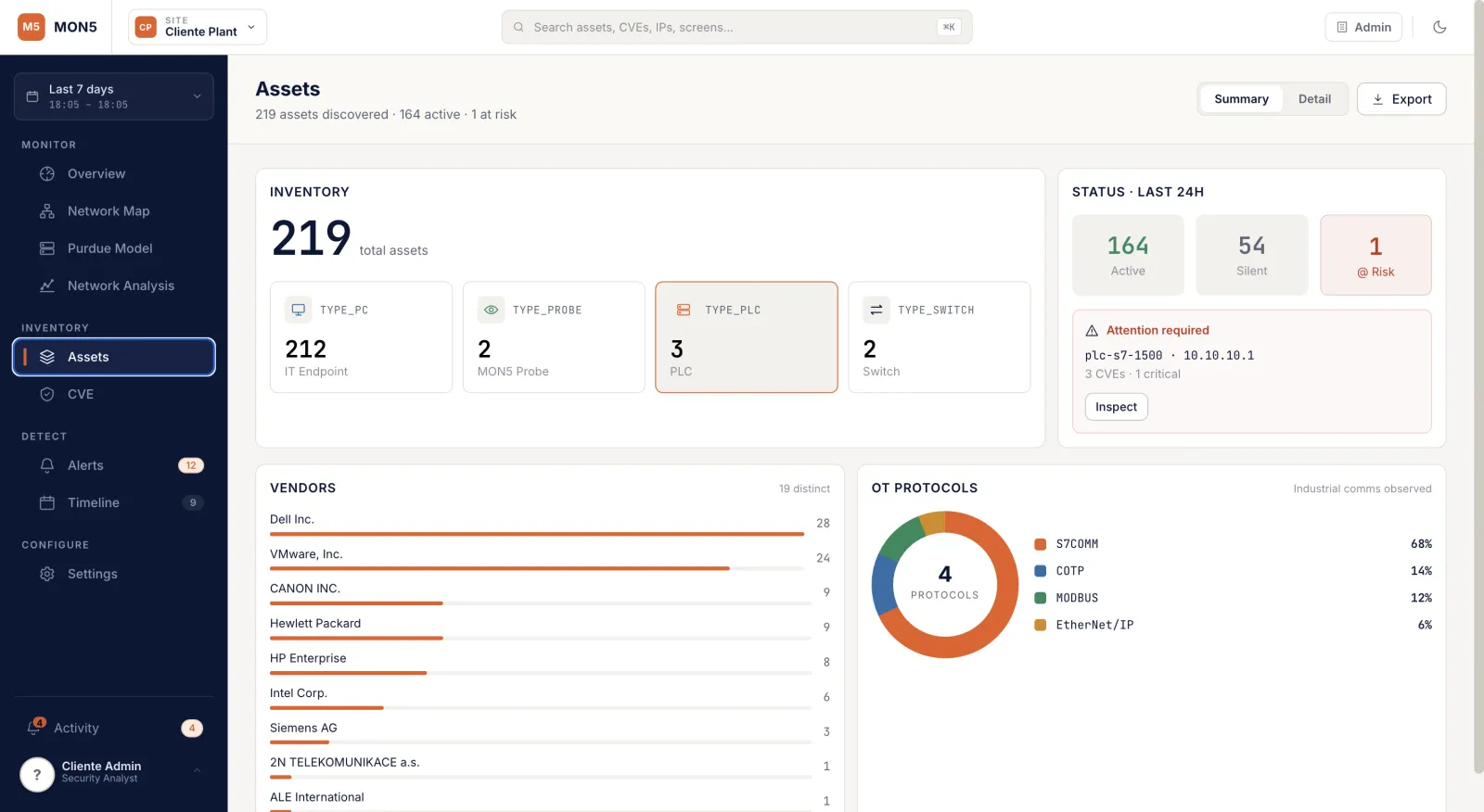Select the TYPE_PC IT Endpoint card
The image size is (1484, 812).
361,337
